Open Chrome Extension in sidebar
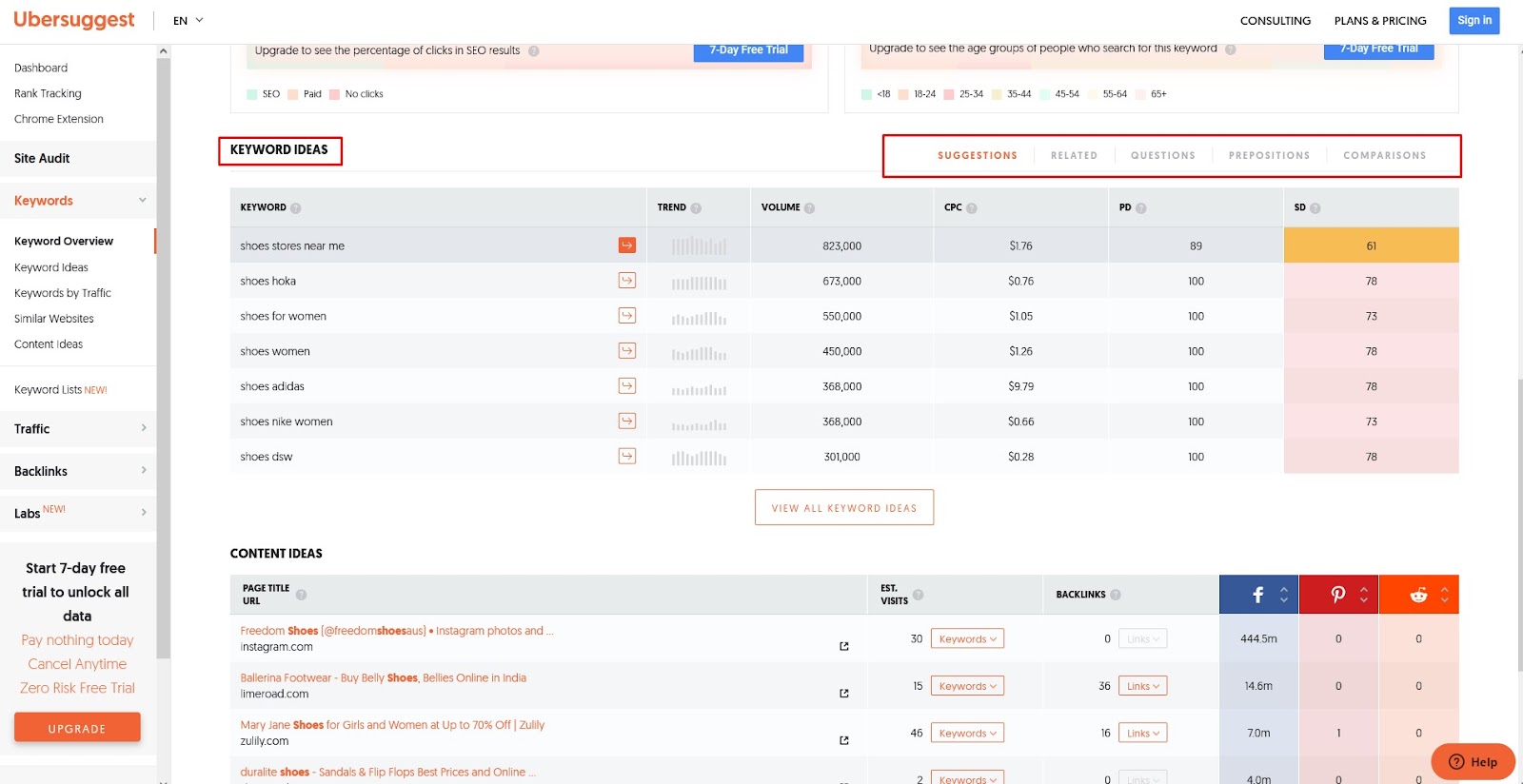1523x784 pixels. 59,120
